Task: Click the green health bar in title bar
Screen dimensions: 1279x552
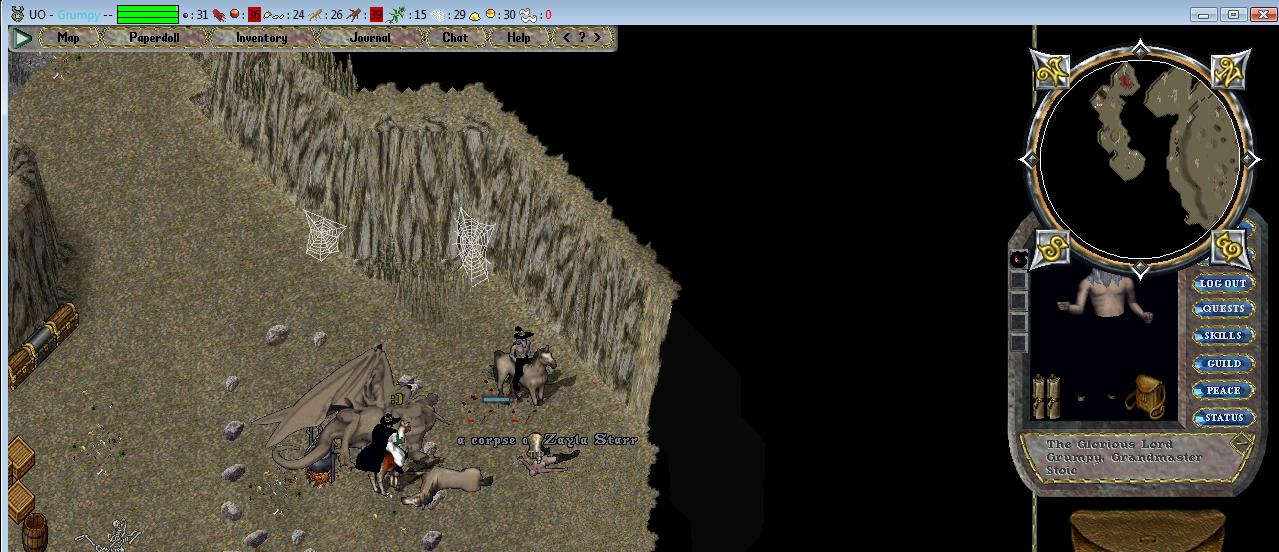Action: click(x=148, y=14)
